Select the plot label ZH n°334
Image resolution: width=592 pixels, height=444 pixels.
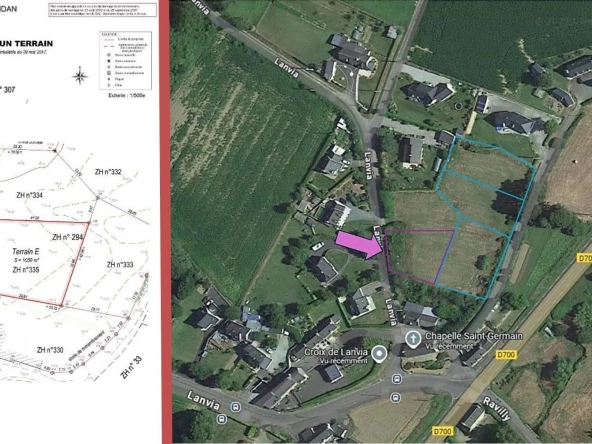click(x=29, y=195)
